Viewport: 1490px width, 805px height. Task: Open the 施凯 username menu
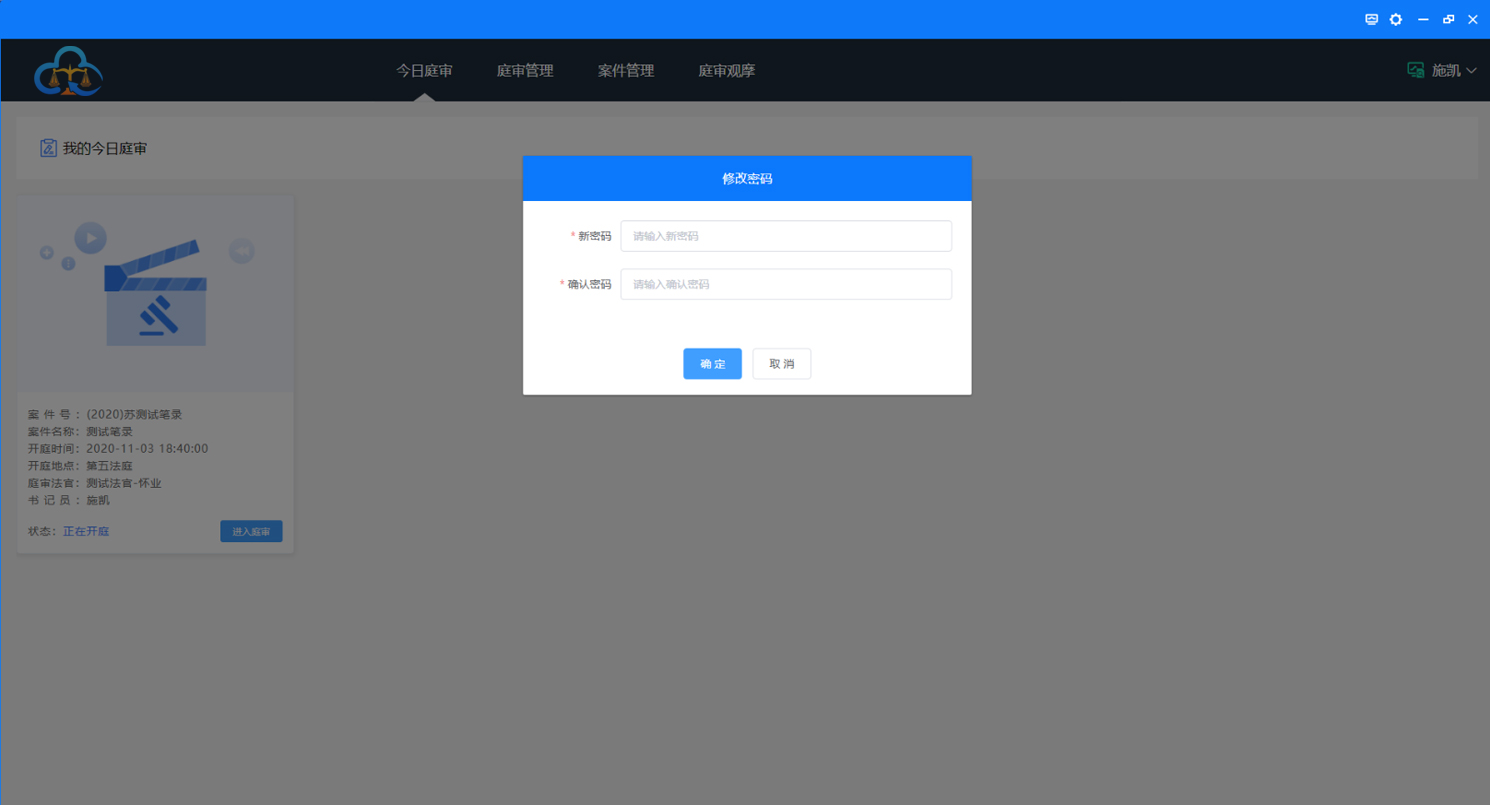1446,71
